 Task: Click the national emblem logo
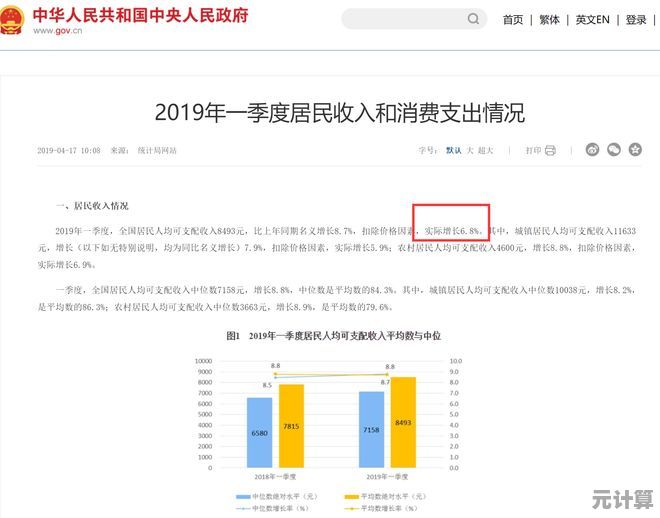pyautogui.click(x=14, y=20)
